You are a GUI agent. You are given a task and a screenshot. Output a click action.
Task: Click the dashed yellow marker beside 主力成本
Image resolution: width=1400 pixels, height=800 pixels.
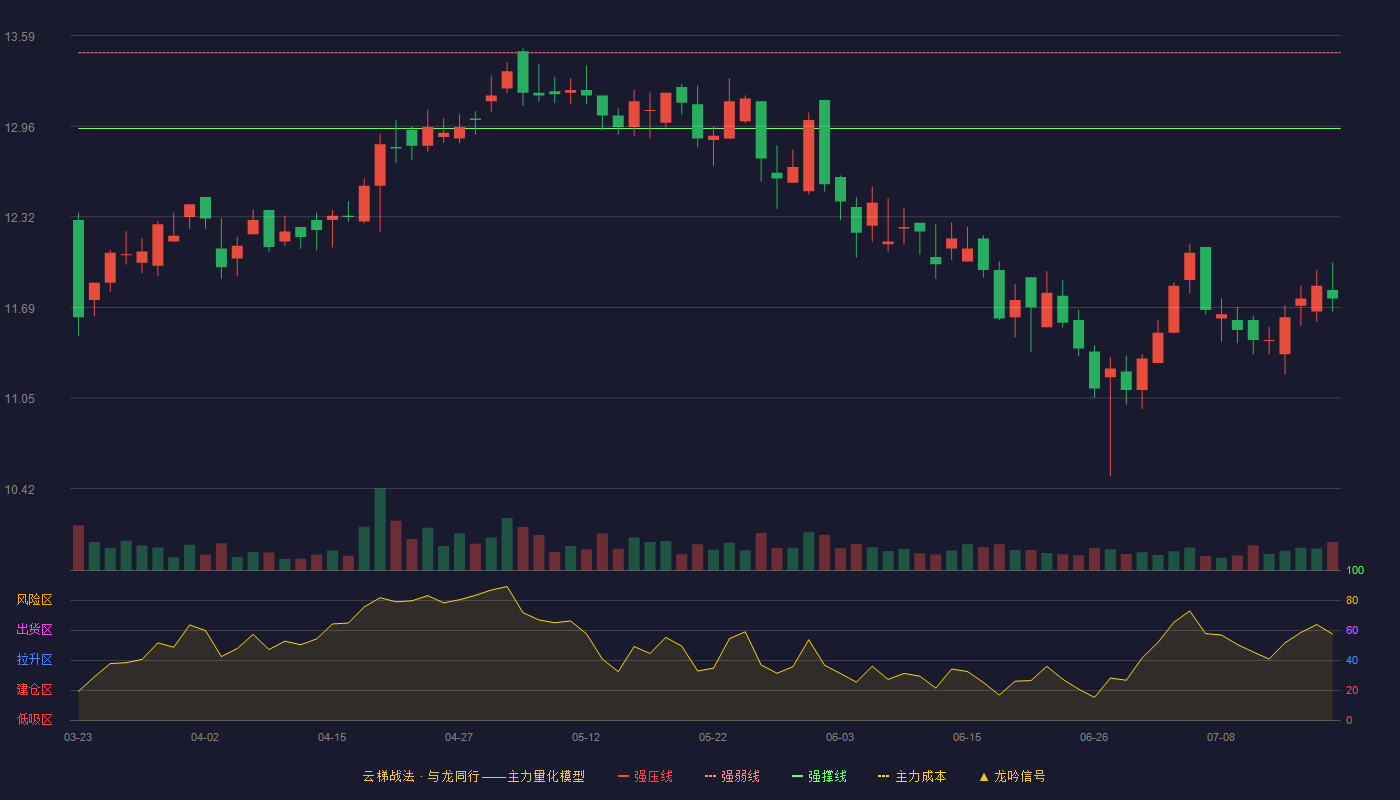(883, 776)
